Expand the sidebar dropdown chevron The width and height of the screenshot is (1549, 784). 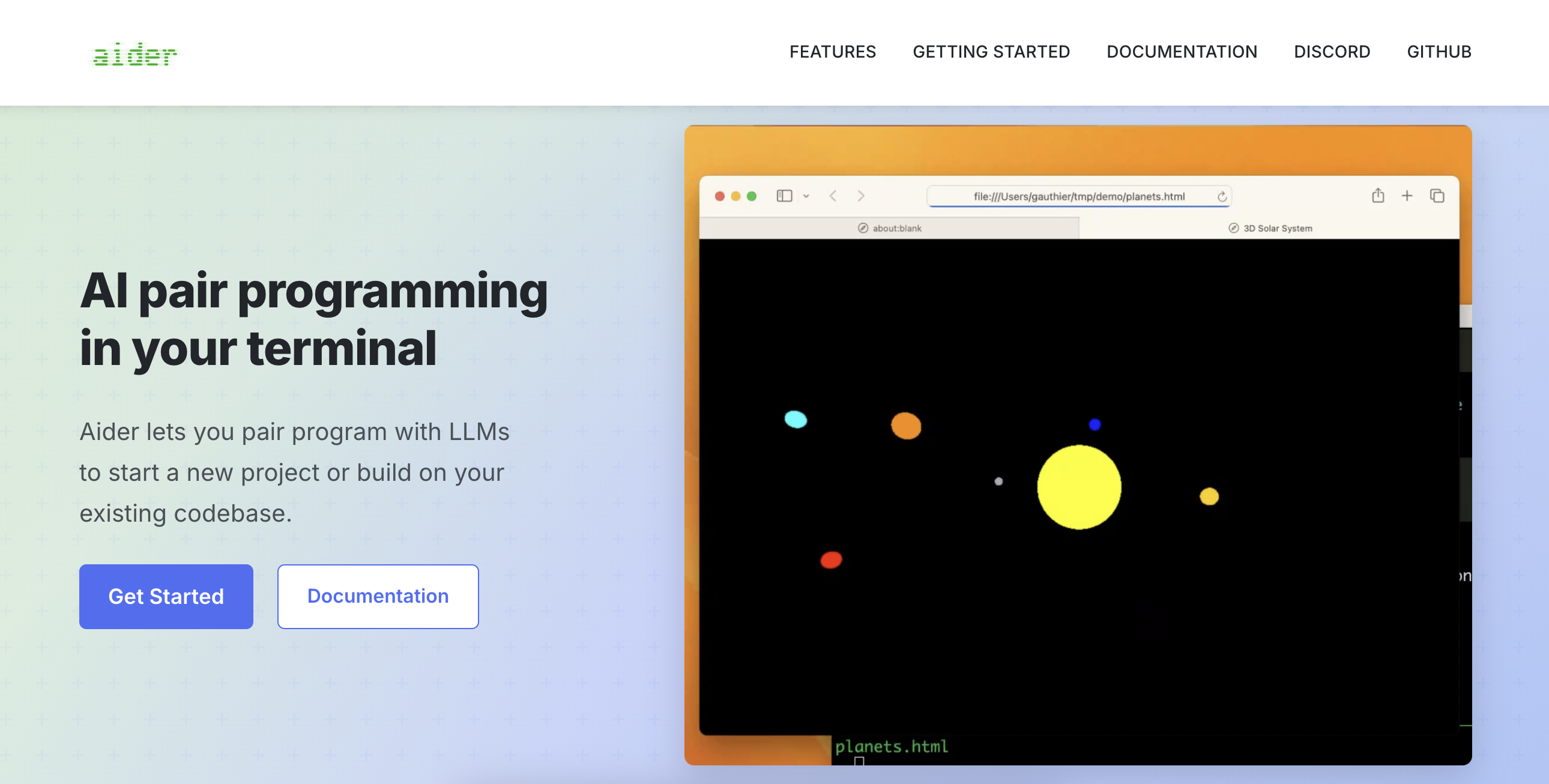coord(806,196)
